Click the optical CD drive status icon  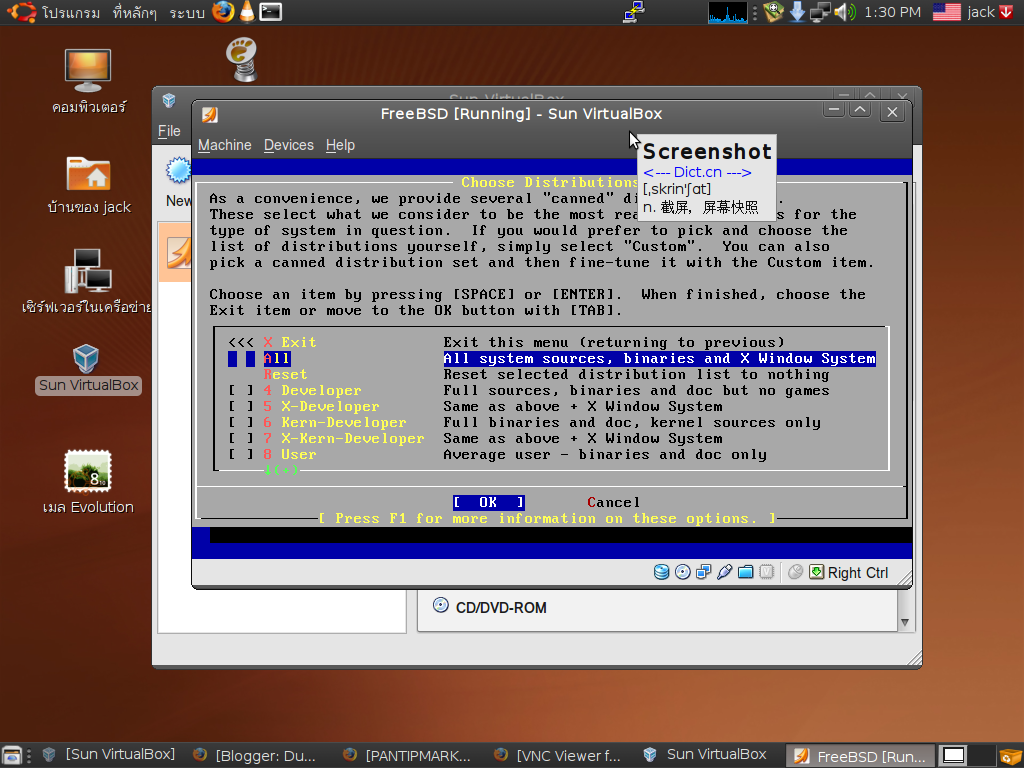click(x=682, y=572)
